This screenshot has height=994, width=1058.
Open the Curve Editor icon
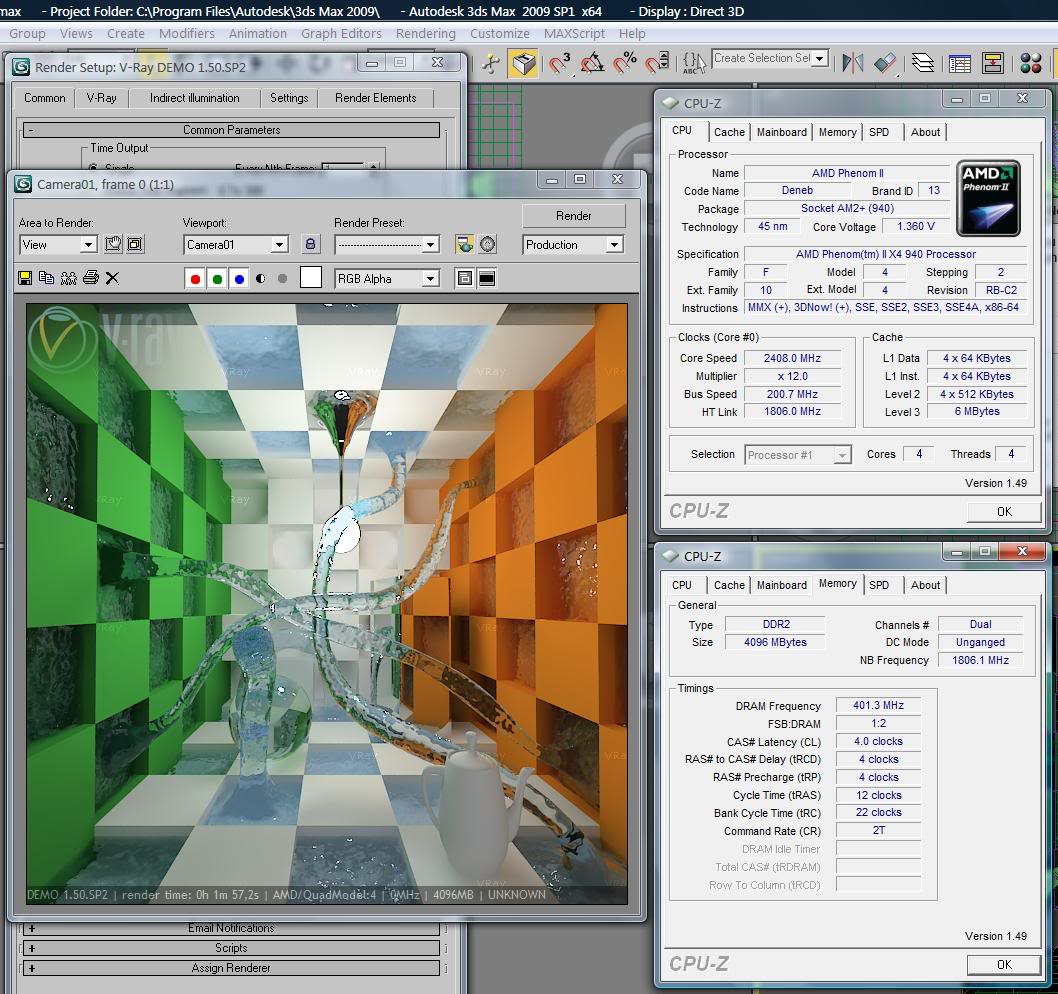(x=959, y=63)
